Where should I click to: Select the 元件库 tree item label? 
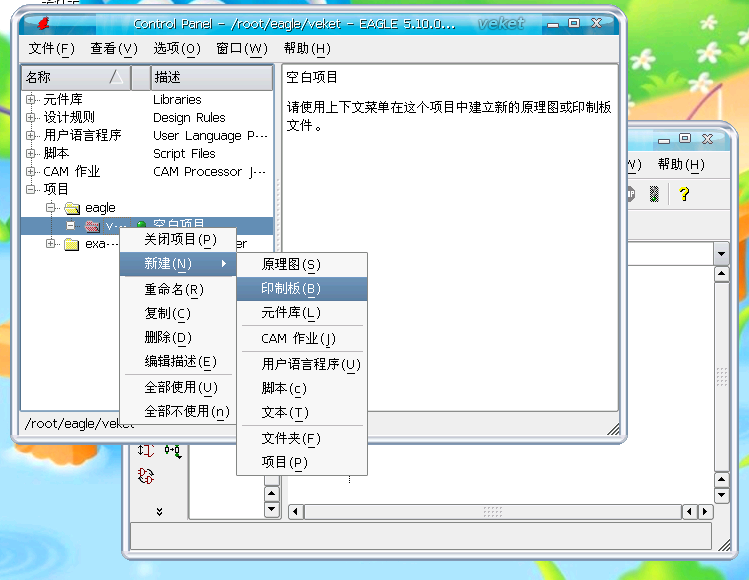[63, 99]
